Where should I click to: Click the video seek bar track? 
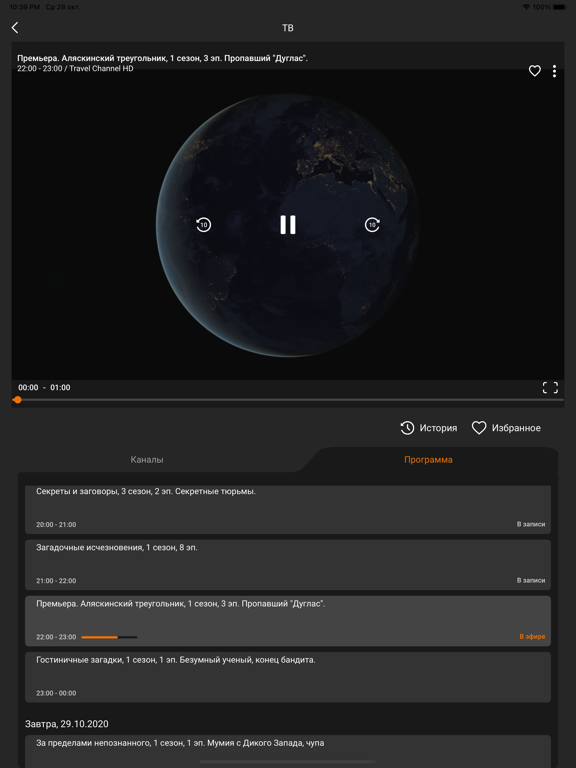[x=288, y=400]
